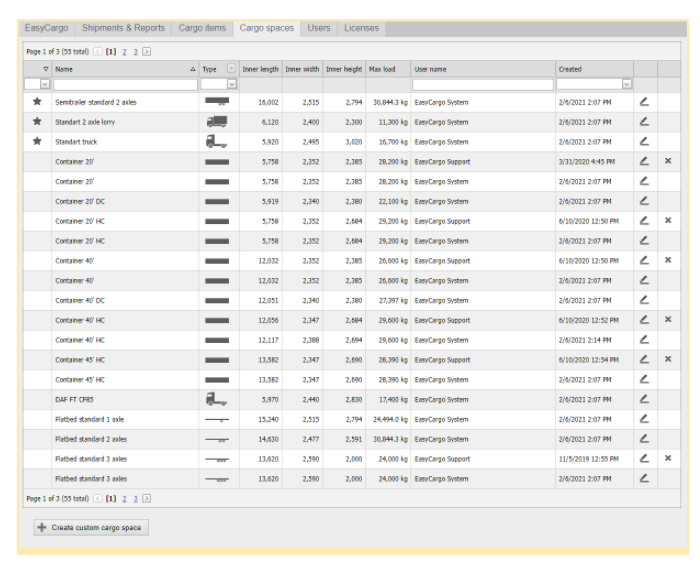Remove the Container 40' HC custom space
Viewport: 700px width, 573px height.
(668, 320)
